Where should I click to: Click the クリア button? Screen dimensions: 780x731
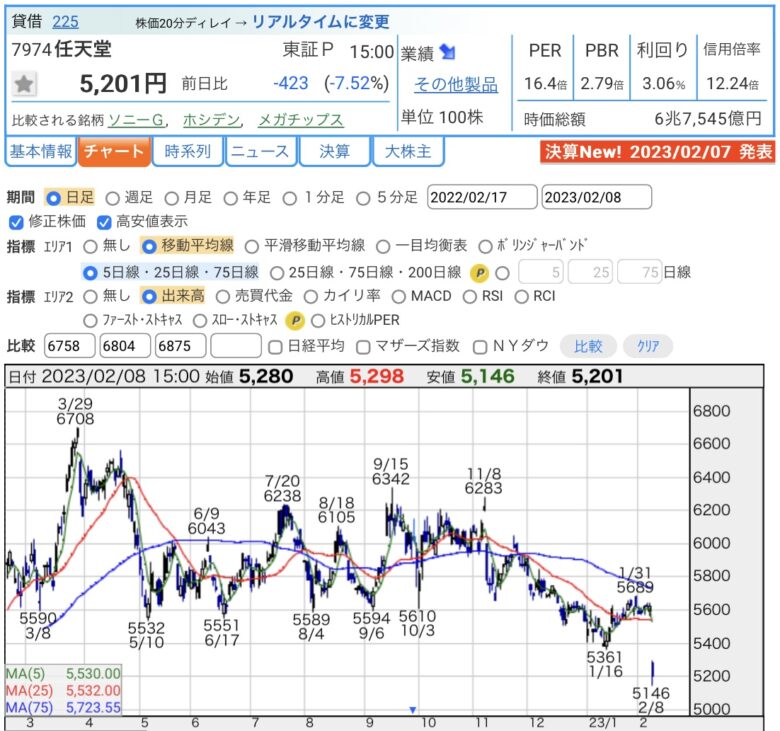click(648, 346)
